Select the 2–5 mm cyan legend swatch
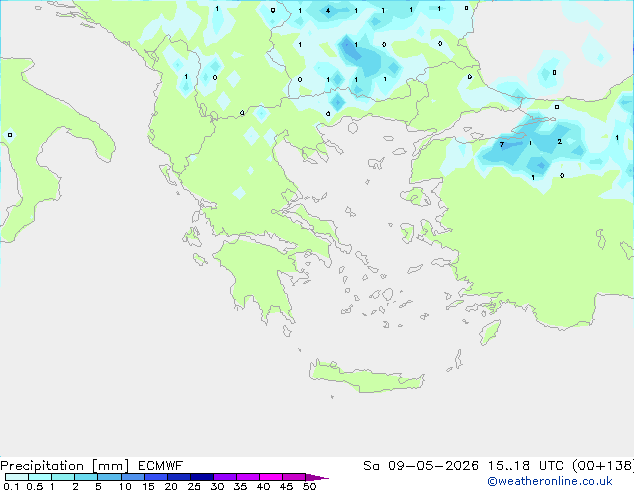The width and height of the screenshot is (634, 490). click(x=86, y=477)
